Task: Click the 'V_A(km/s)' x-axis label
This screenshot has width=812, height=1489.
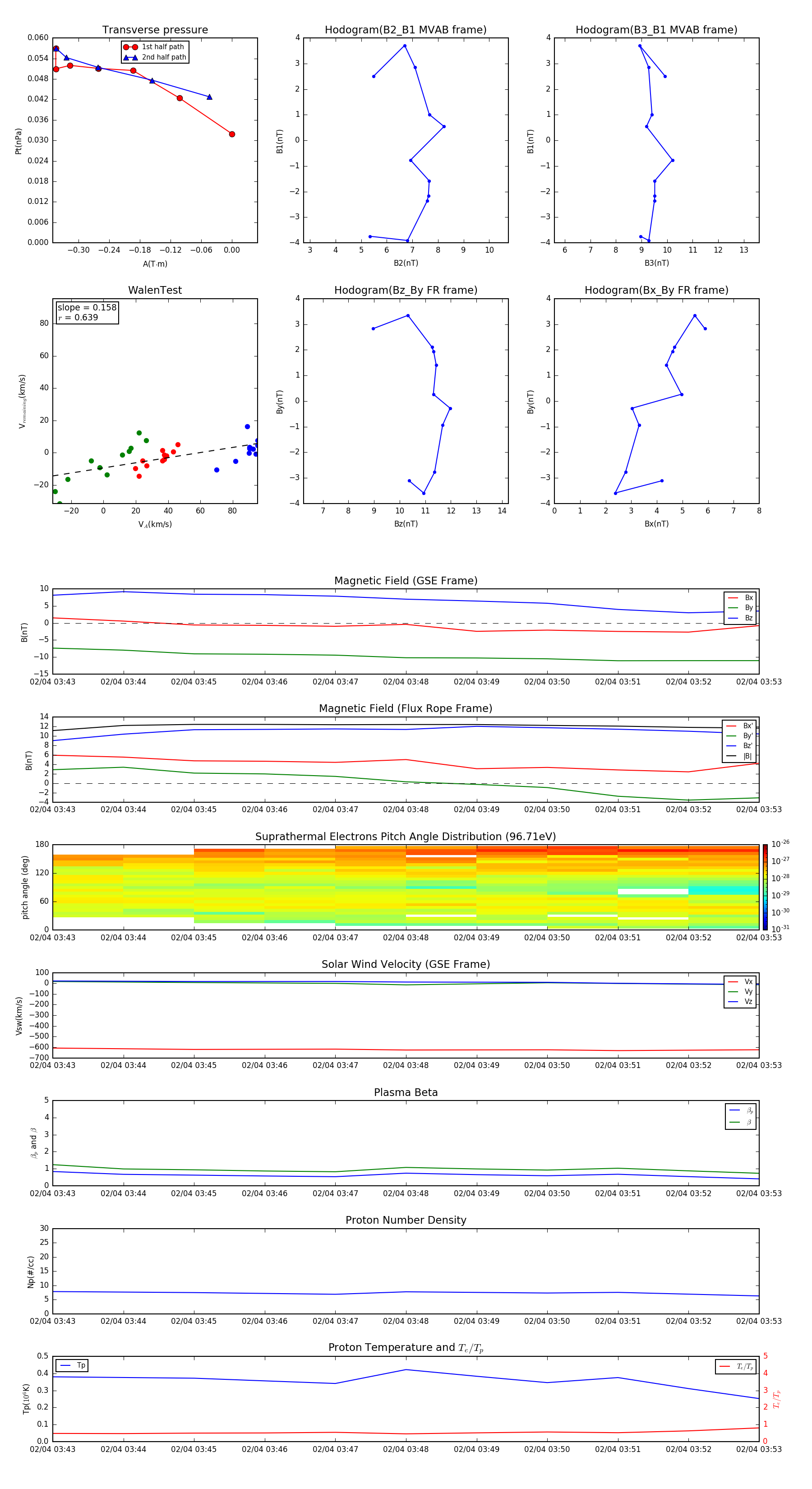Action: pos(155,524)
